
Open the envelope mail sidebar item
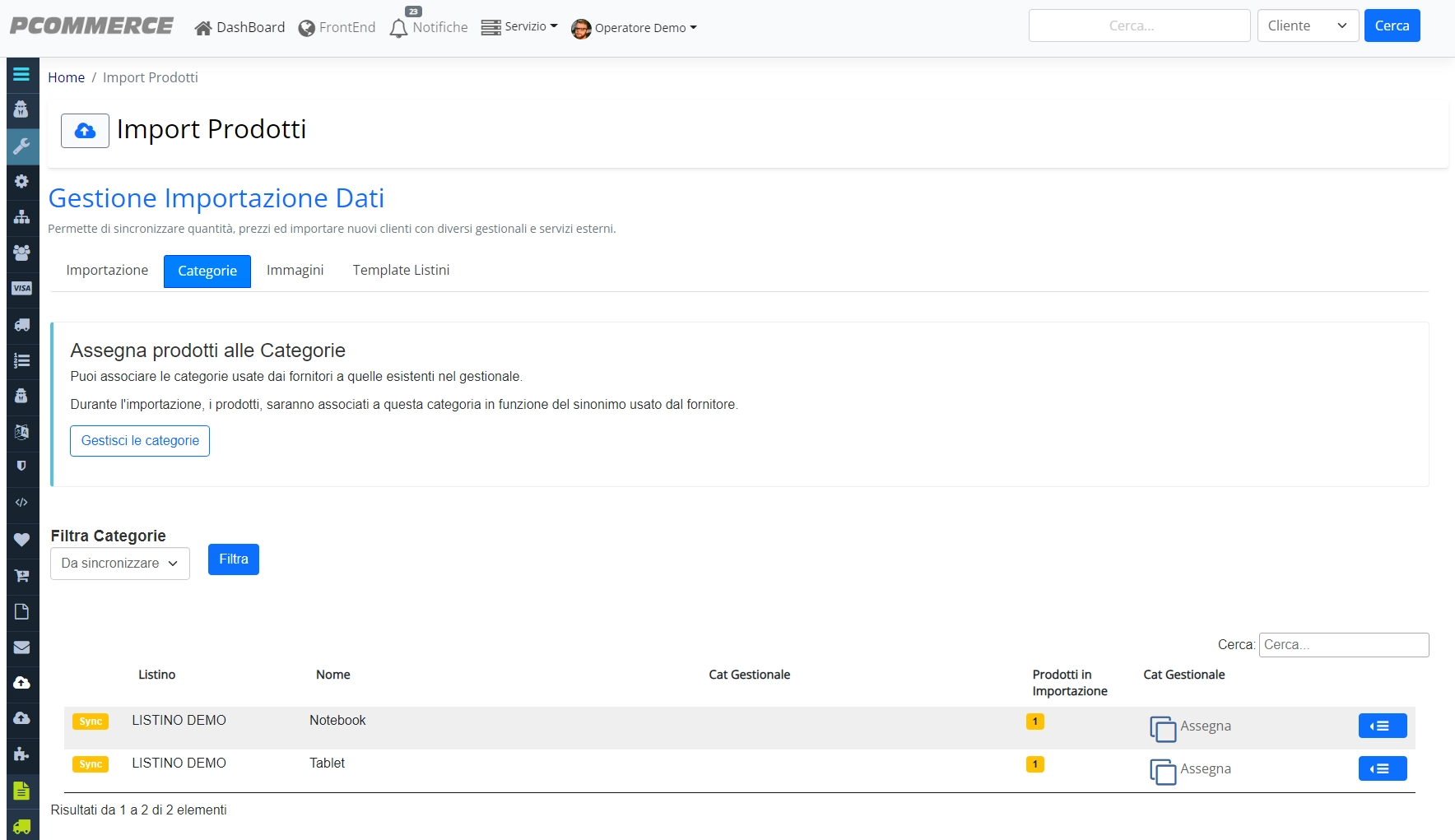[x=21, y=647]
